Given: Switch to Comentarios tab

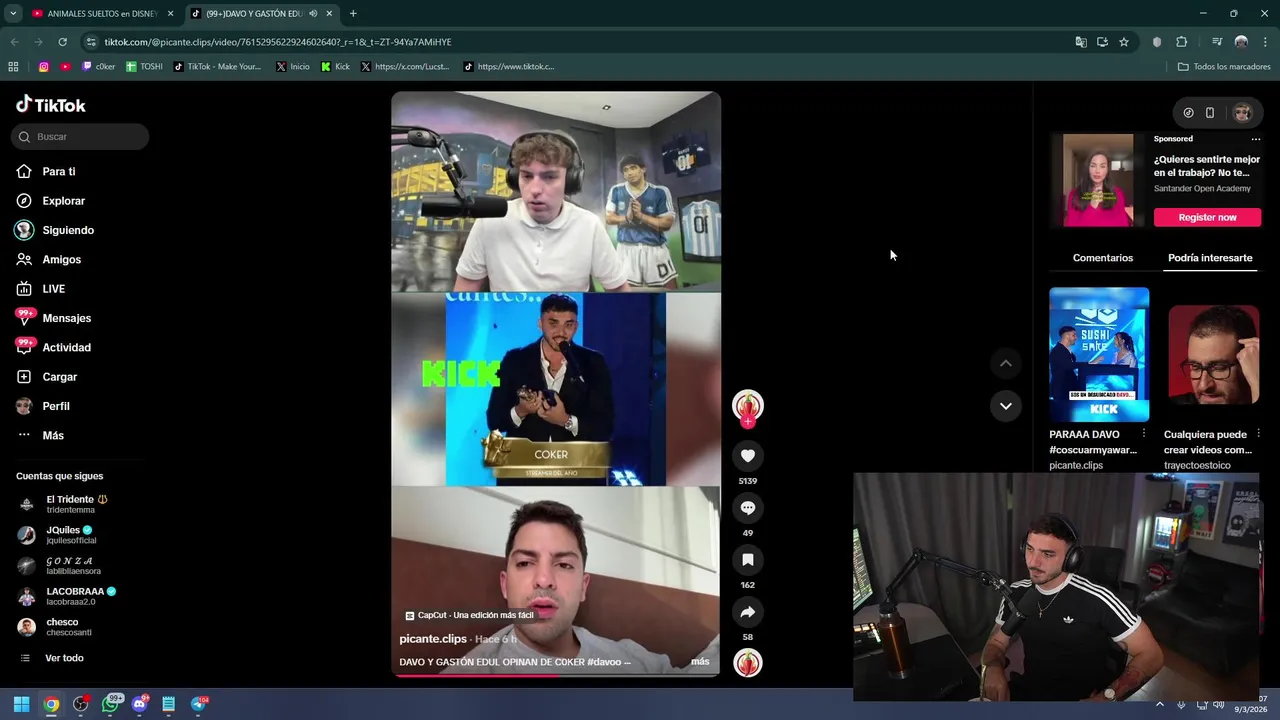Looking at the screenshot, I should coord(1103,258).
